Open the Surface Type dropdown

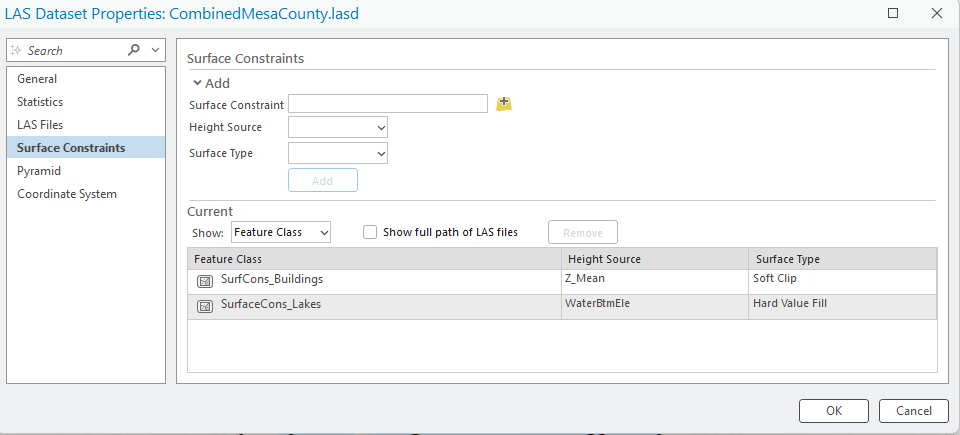(337, 154)
